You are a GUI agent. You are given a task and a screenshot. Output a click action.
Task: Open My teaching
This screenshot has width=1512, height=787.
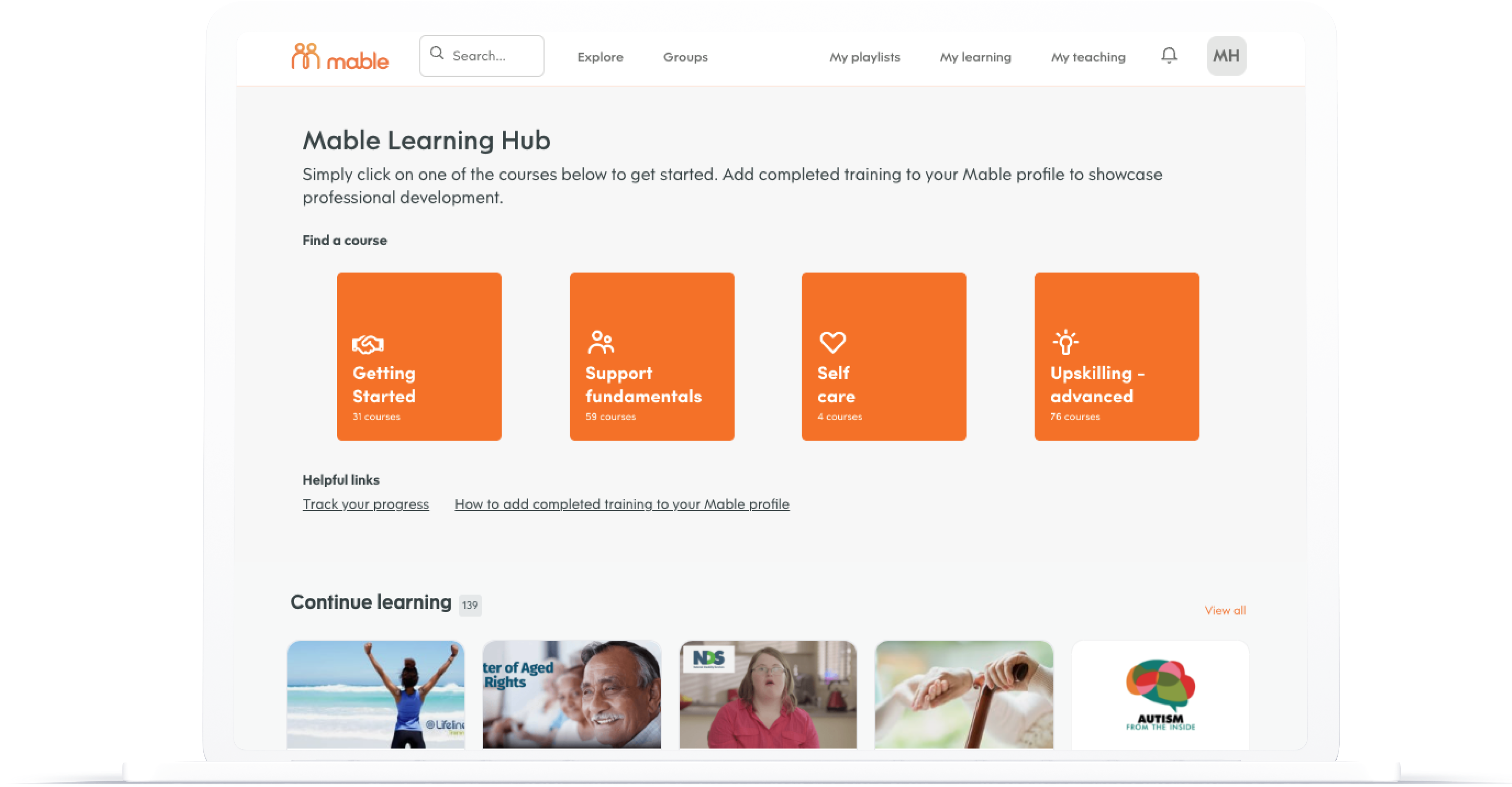click(x=1088, y=57)
